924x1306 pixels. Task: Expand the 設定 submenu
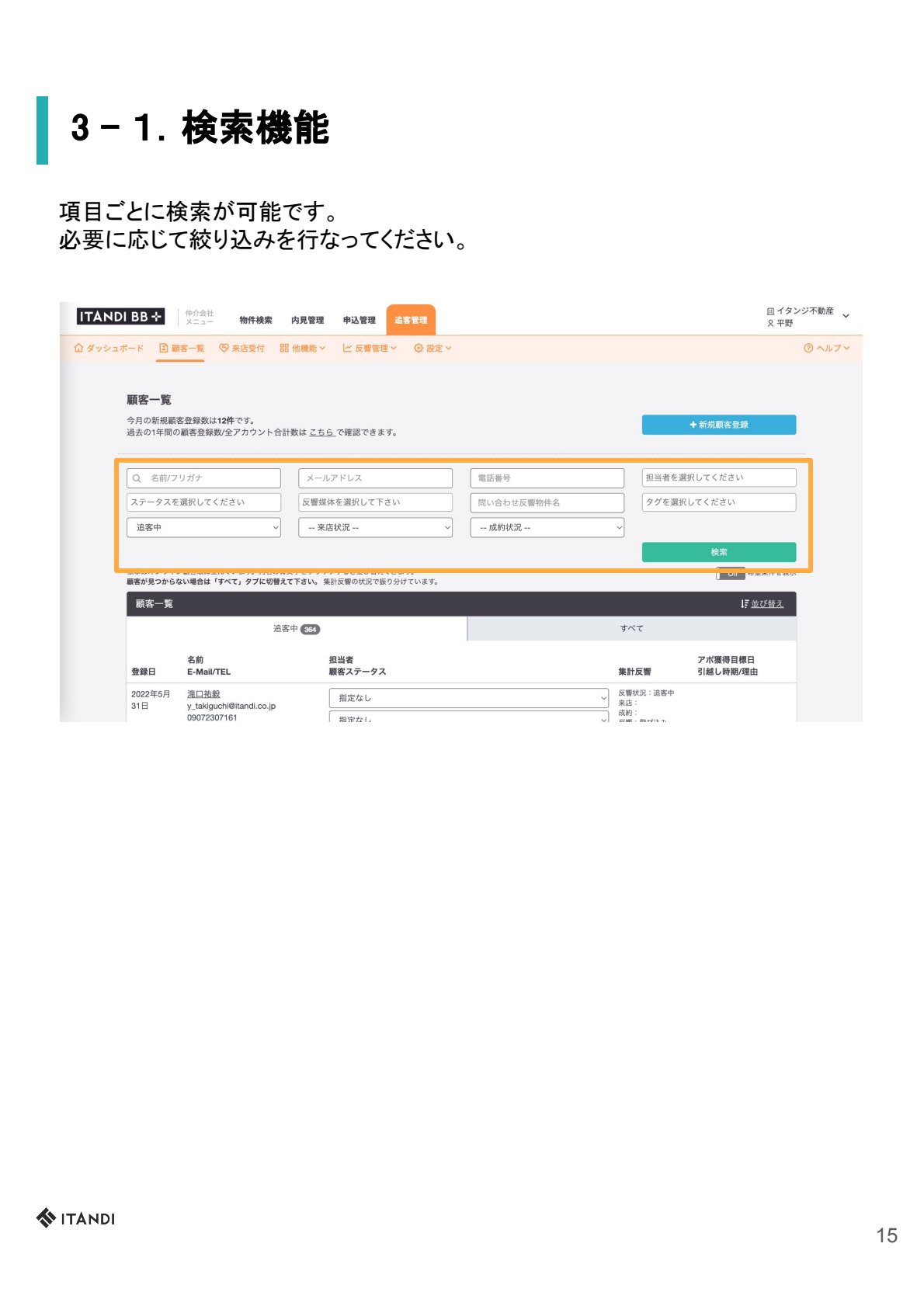click(x=448, y=348)
